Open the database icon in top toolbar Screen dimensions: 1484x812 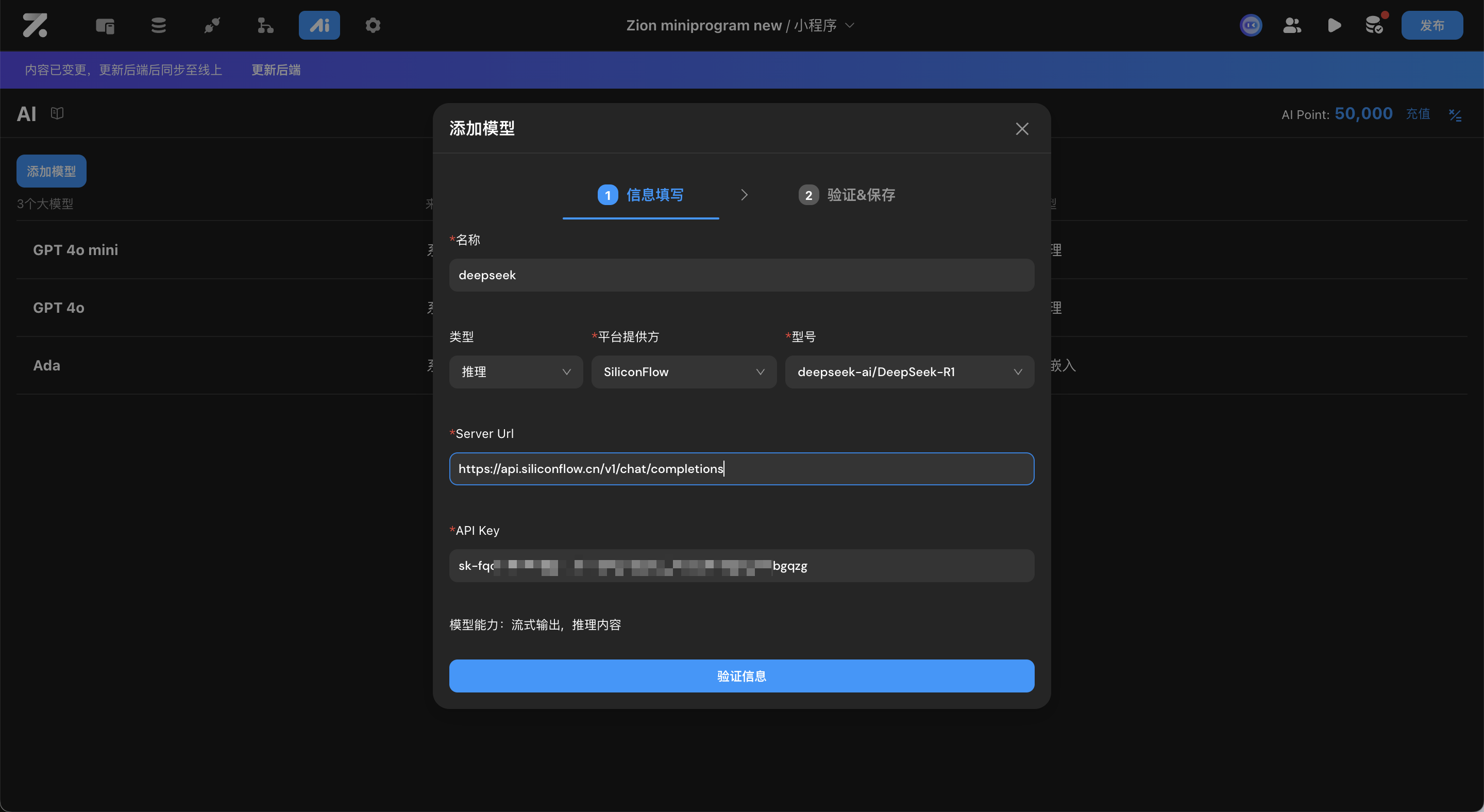158,25
